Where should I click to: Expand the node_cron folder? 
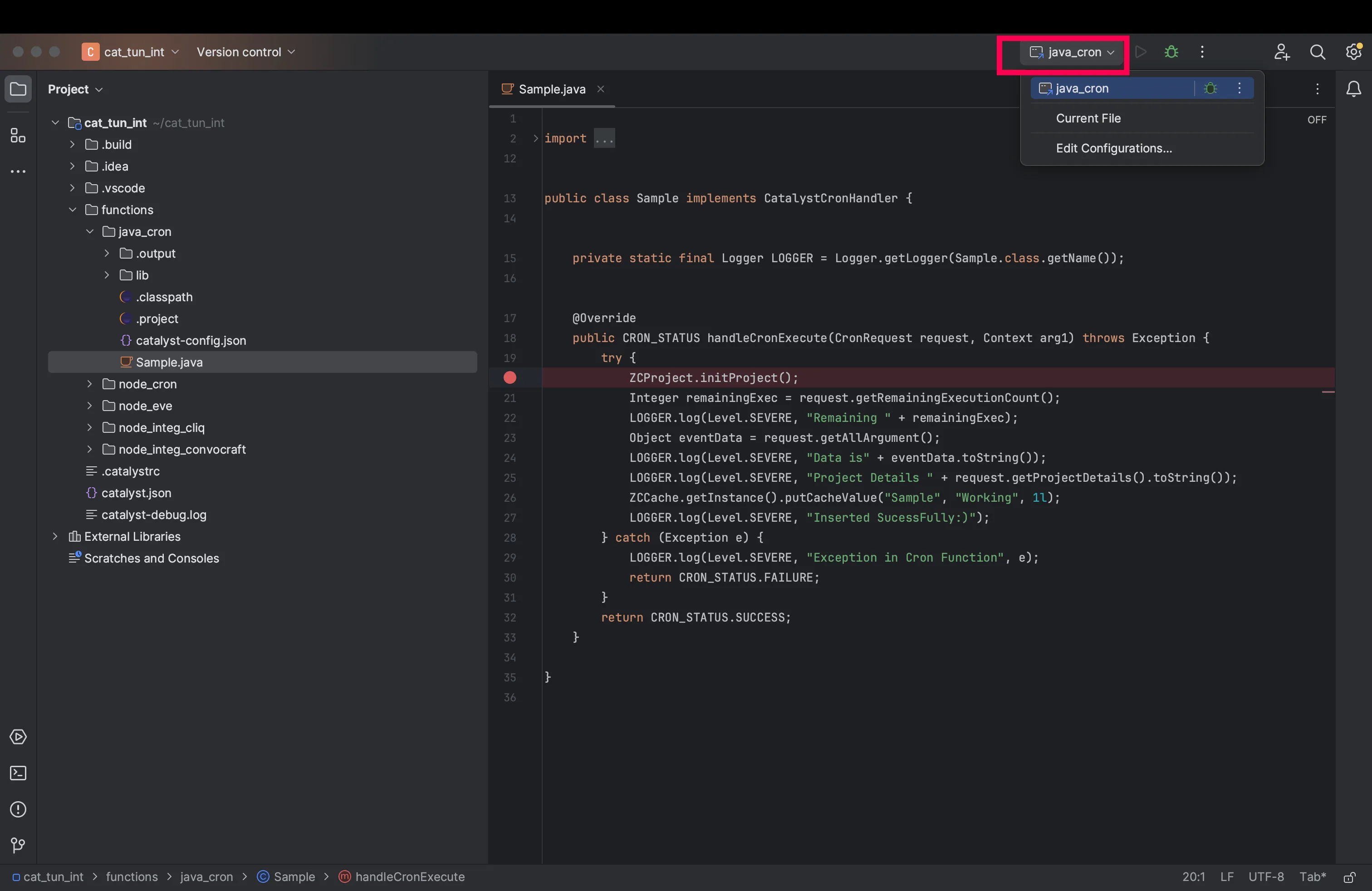(x=89, y=384)
